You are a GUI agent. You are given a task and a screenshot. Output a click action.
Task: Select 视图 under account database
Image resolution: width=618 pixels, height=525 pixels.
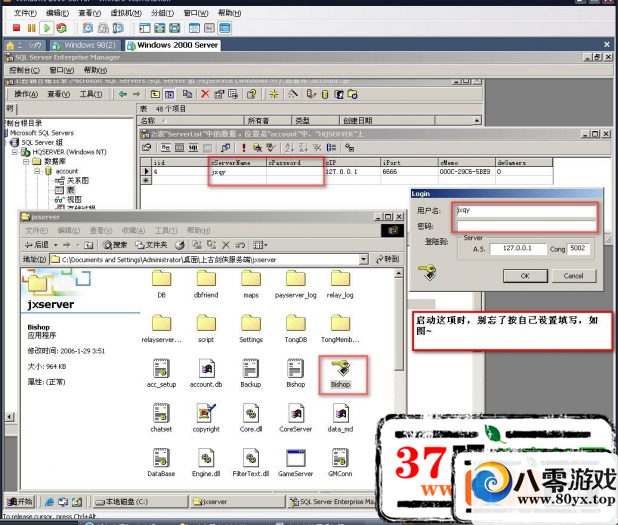tap(74, 200)
